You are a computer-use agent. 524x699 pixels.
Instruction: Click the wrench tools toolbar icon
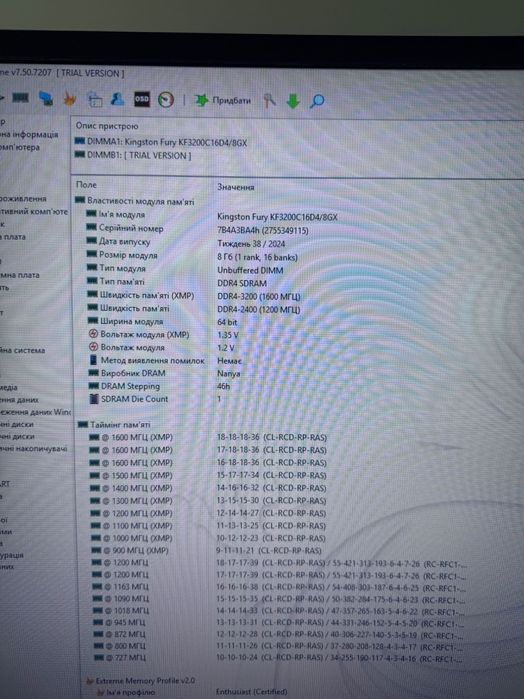click(x=269, y=101)
